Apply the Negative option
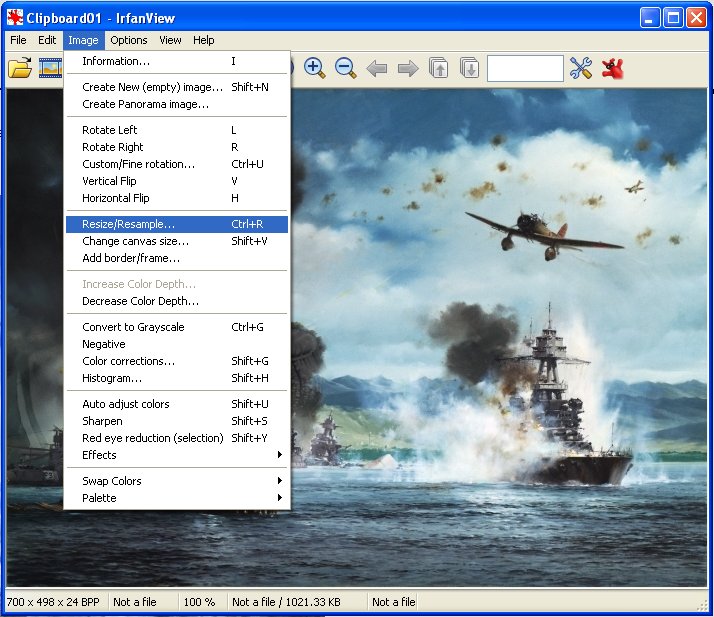This screenshot has width=714, height=617. pos(177,344)
